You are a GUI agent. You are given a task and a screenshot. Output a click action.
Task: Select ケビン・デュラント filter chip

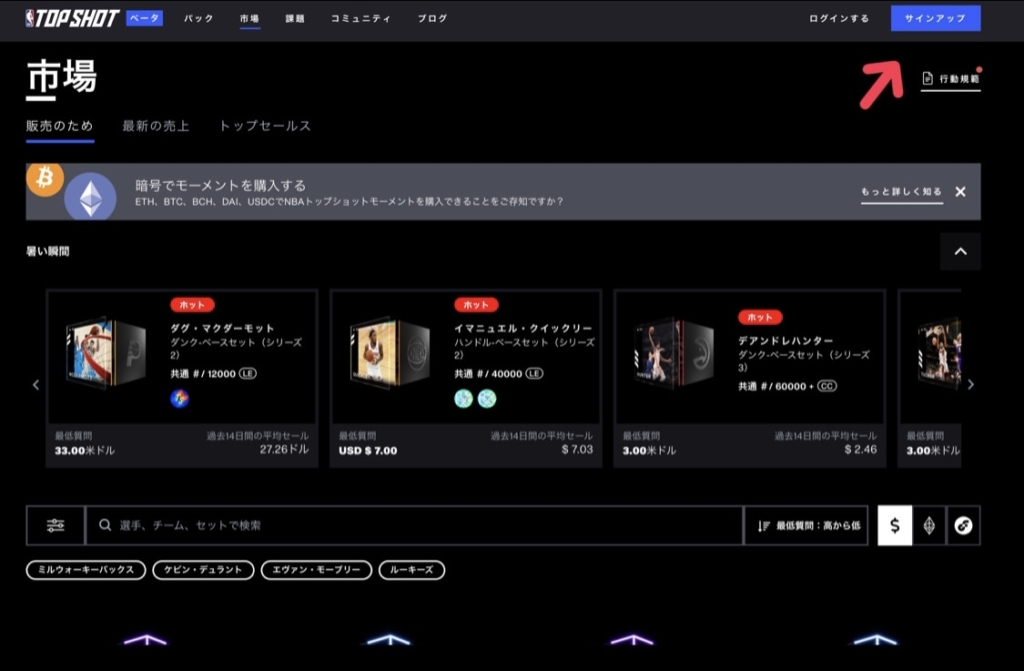click(203, 570)
